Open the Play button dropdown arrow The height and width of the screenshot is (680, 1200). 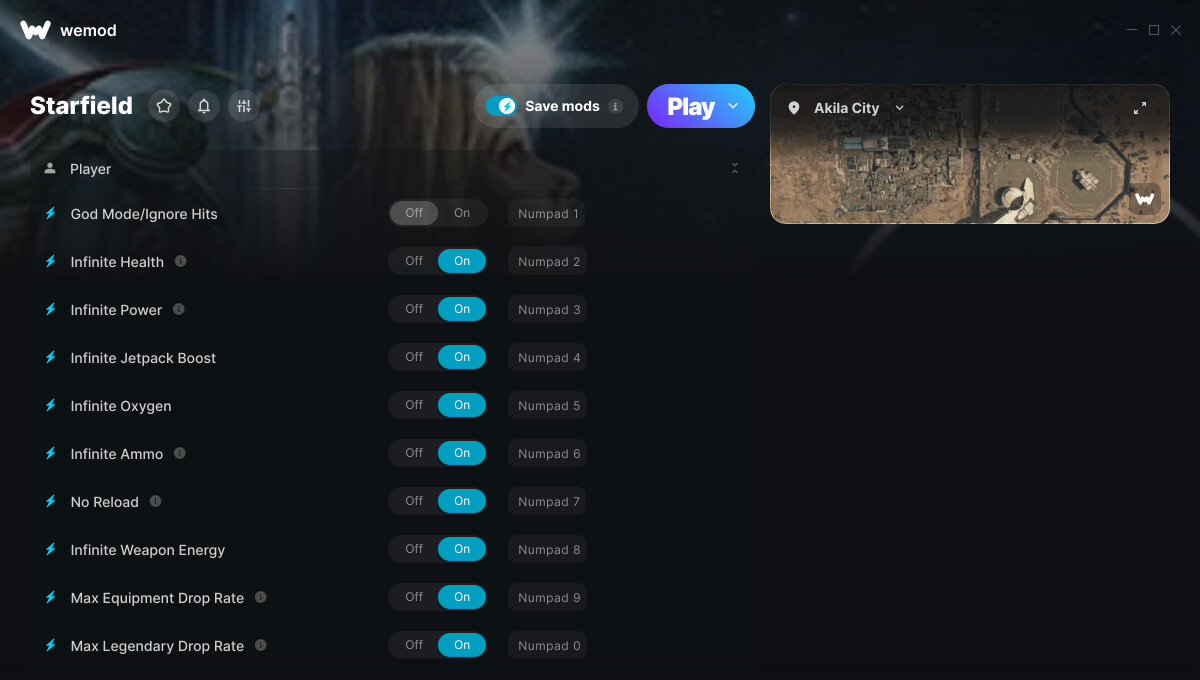coord(733,106)
